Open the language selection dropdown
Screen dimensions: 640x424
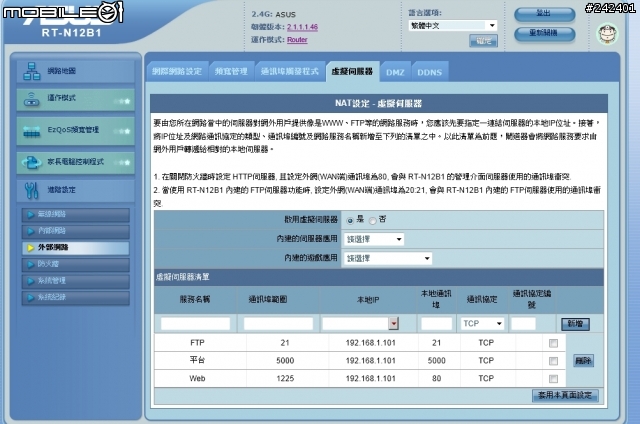[453, 26]
